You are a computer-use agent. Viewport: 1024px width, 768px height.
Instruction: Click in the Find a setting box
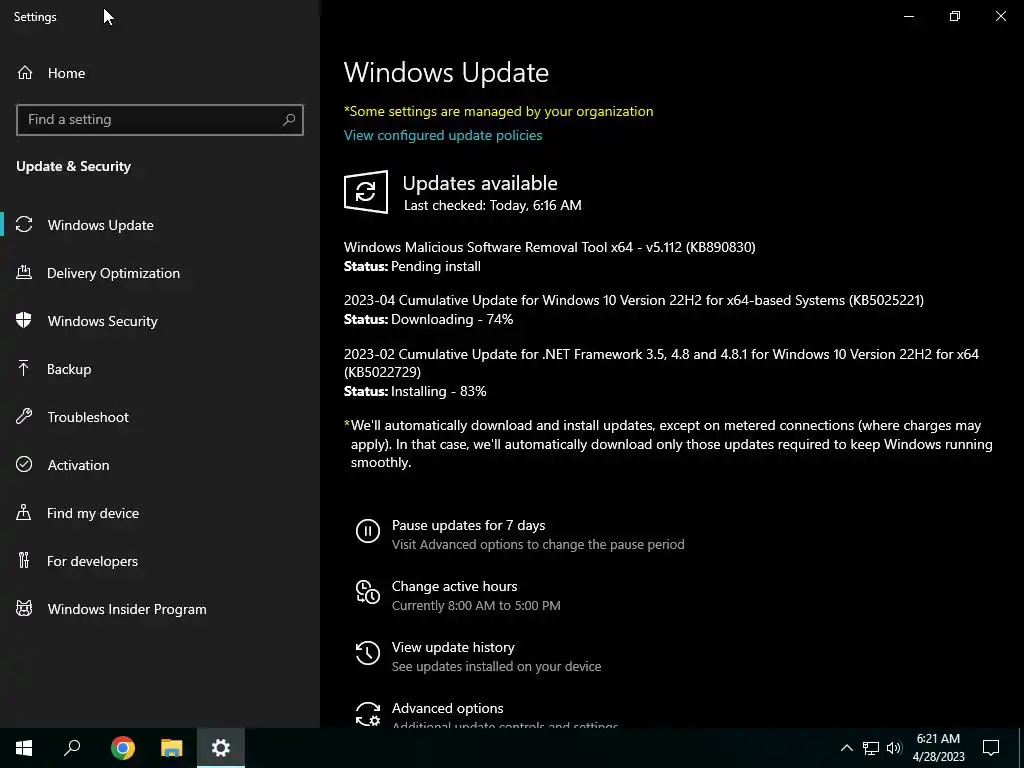pyautogui.click(x=159, y=120)
